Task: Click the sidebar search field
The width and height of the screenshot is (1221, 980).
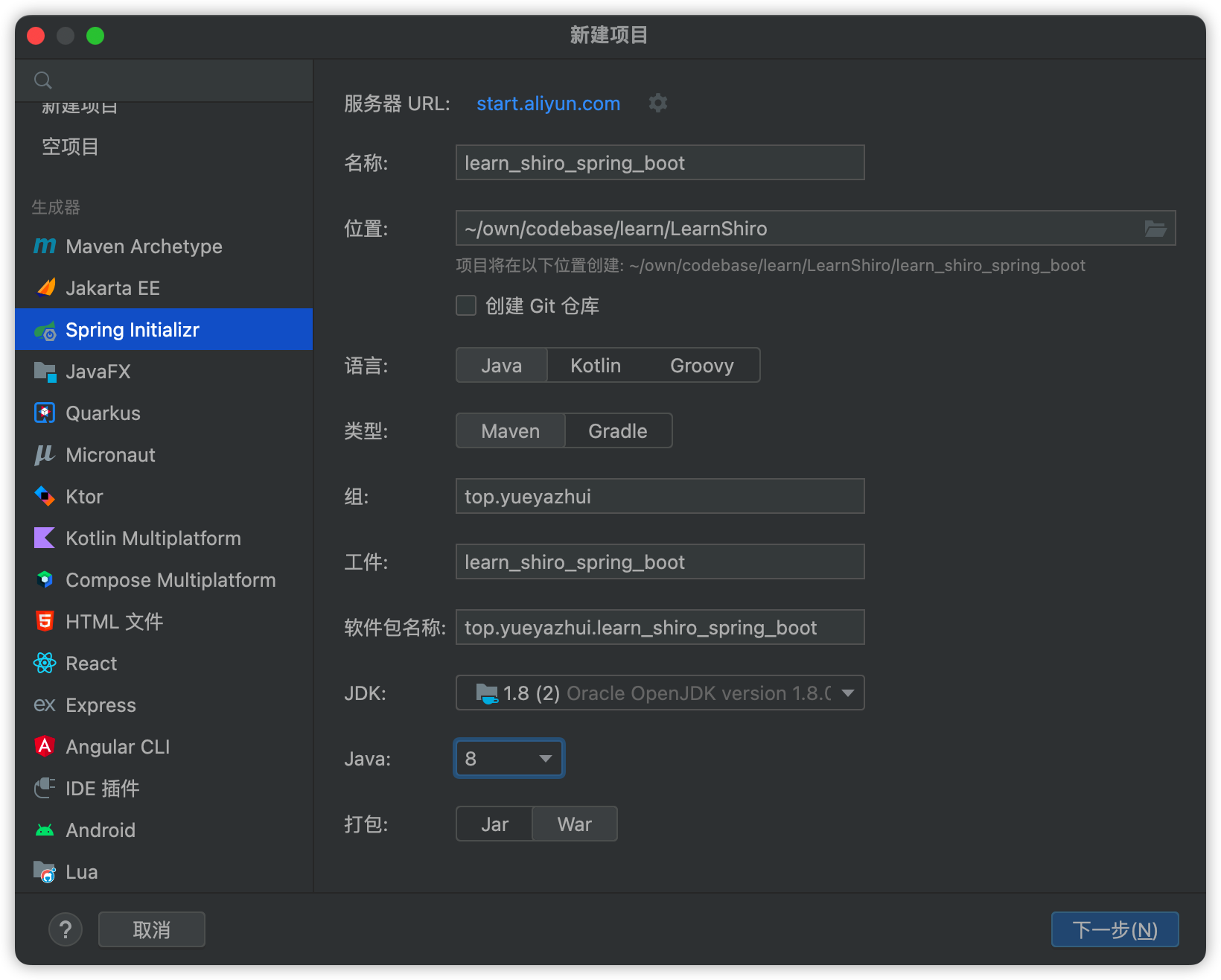Action: (x=164, y=80)
